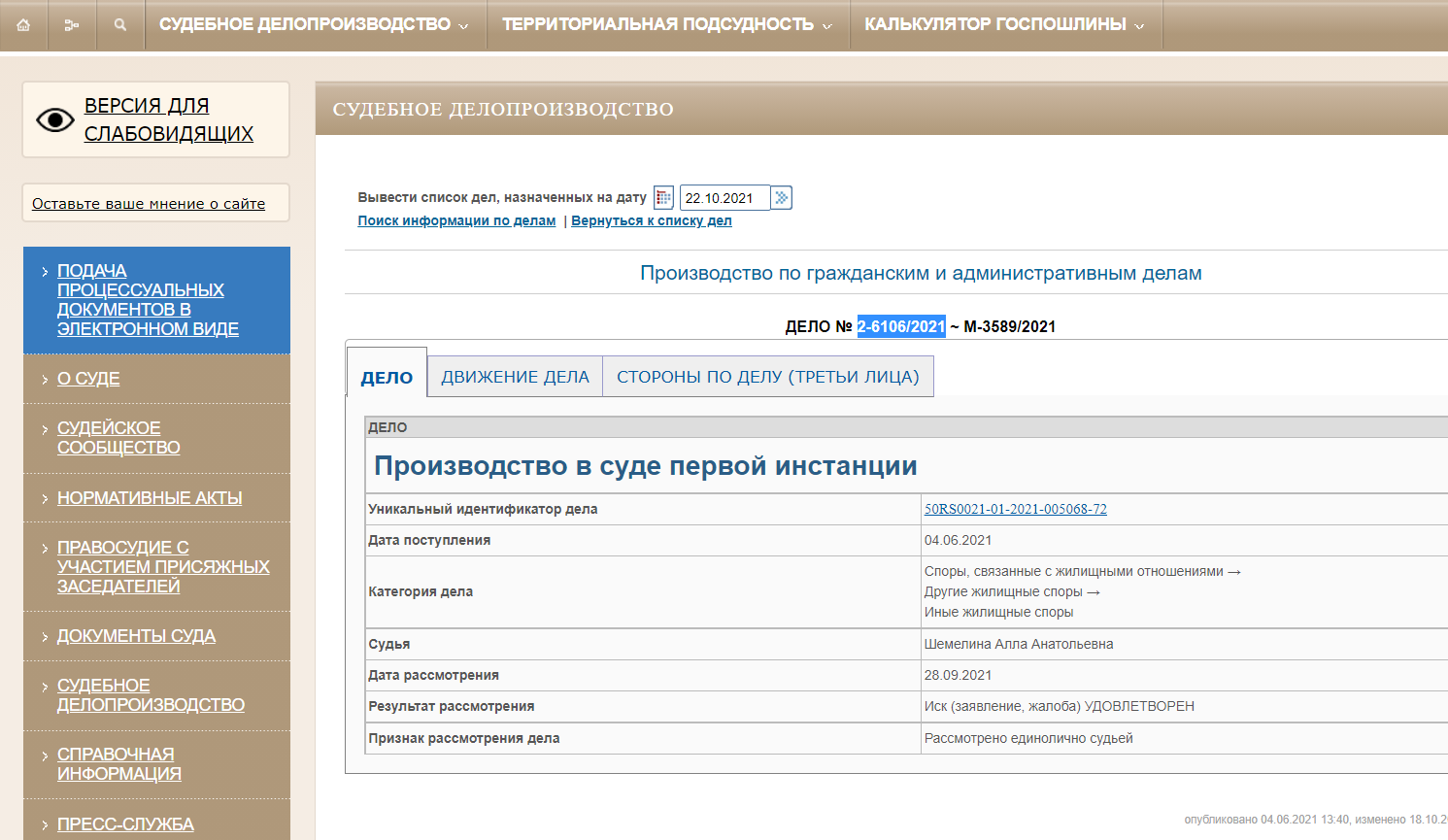Click into the date input field
This screenshot has height=840, width=1448.
(724, 198)
